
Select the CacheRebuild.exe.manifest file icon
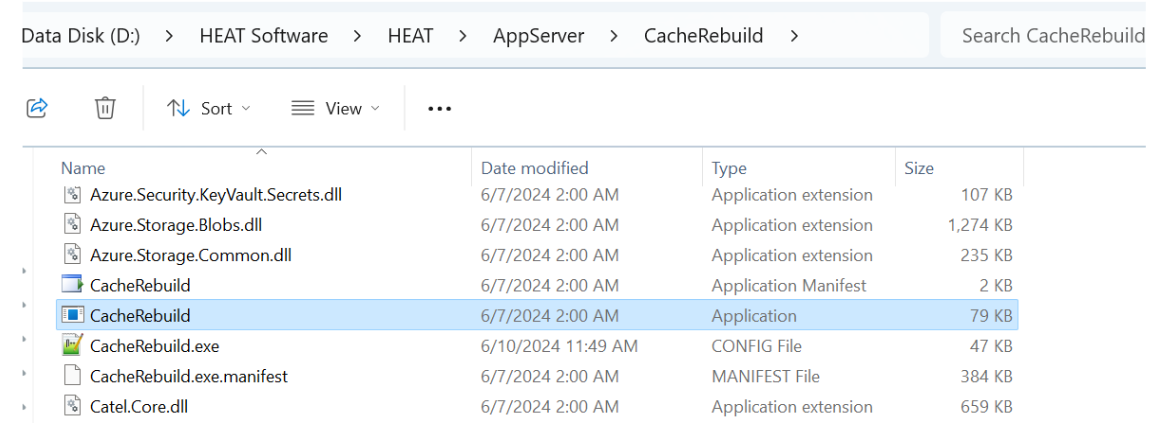[x=72, y=377]
